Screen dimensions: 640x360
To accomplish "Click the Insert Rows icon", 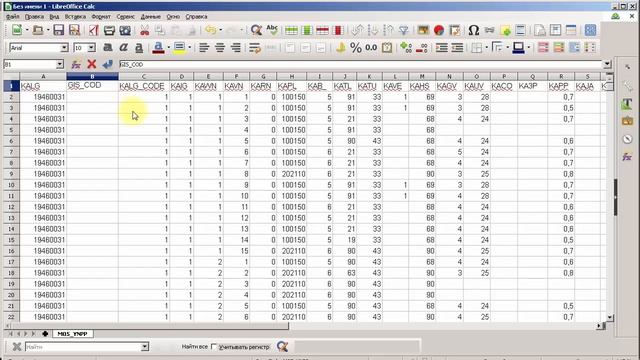I will click(x=291, y=30).
